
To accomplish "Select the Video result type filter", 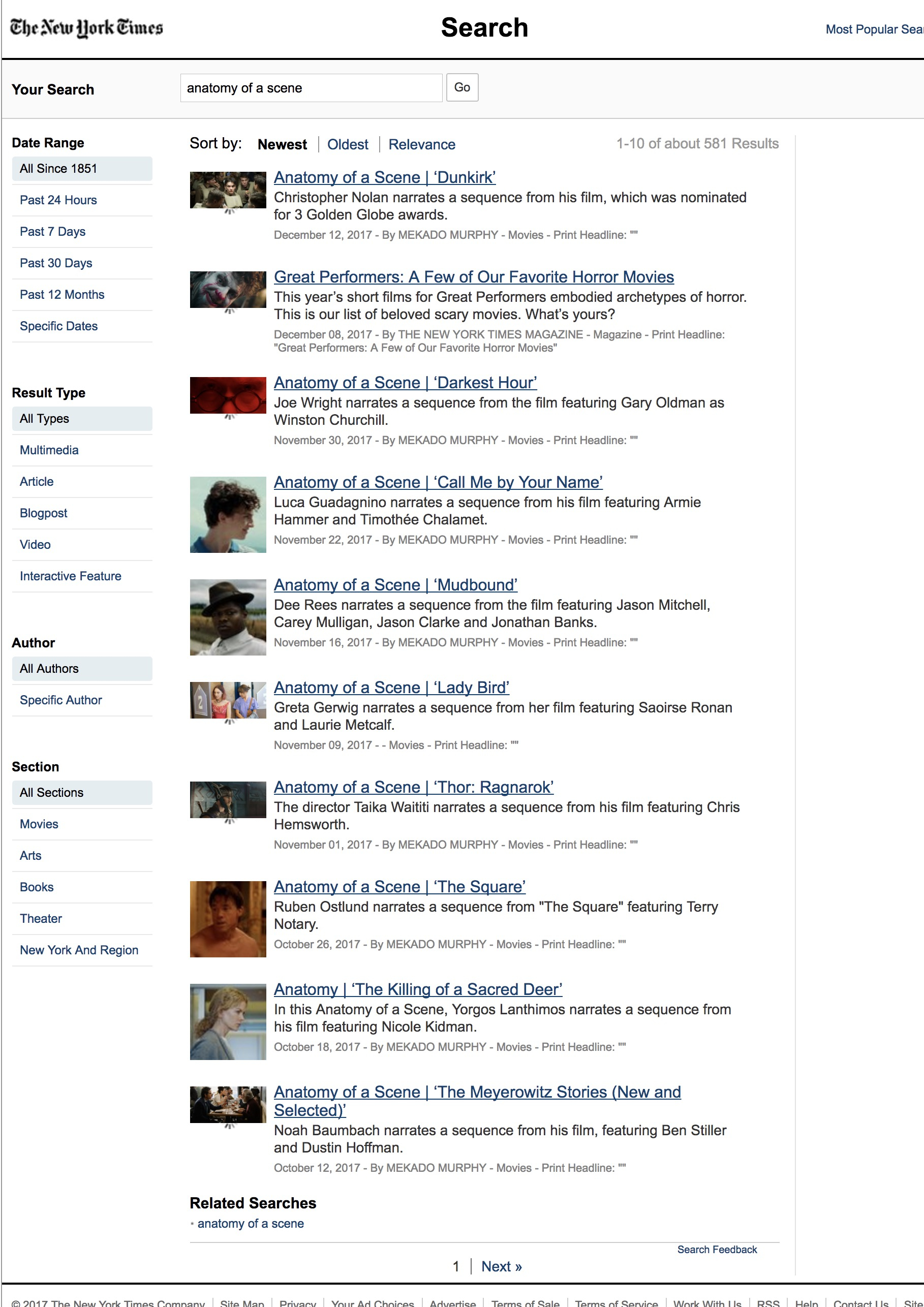I will point(35,545).
